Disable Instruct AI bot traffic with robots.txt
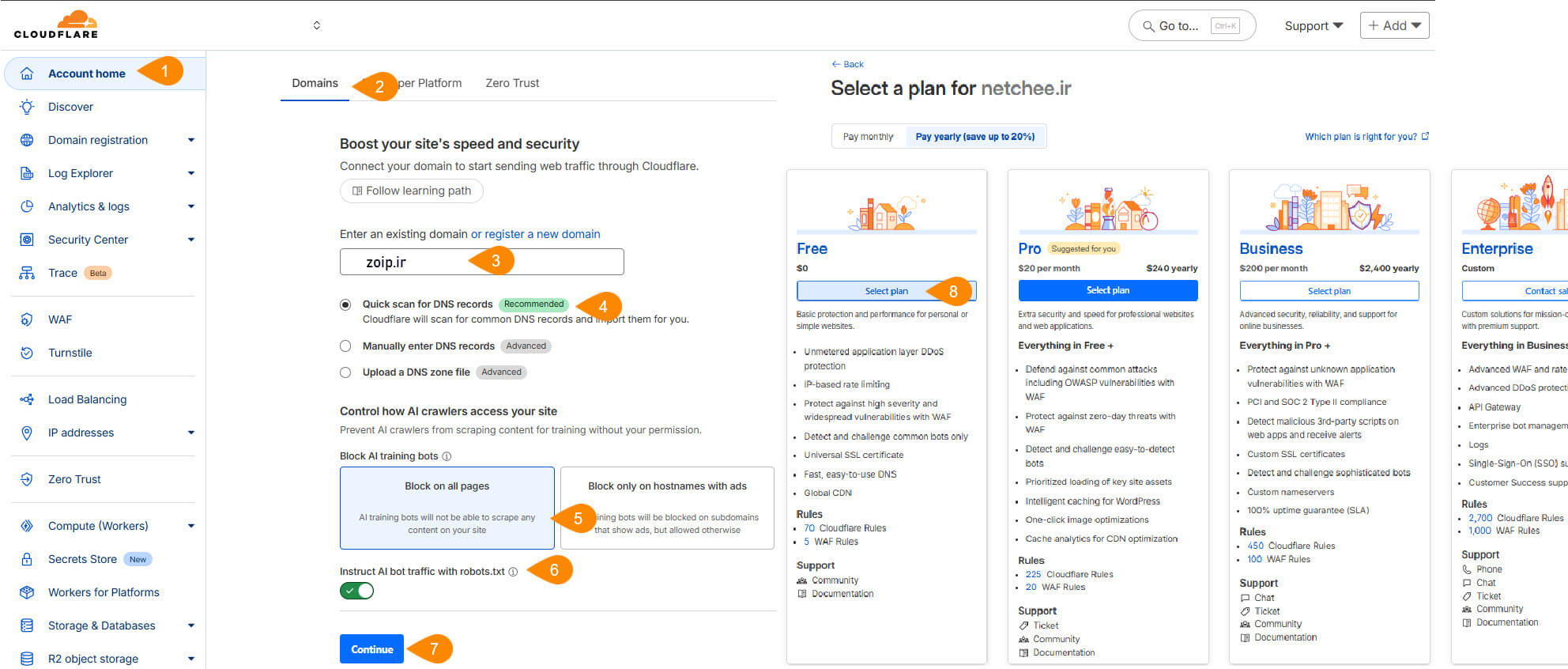1568x669 pixels. tap(356, 590)
